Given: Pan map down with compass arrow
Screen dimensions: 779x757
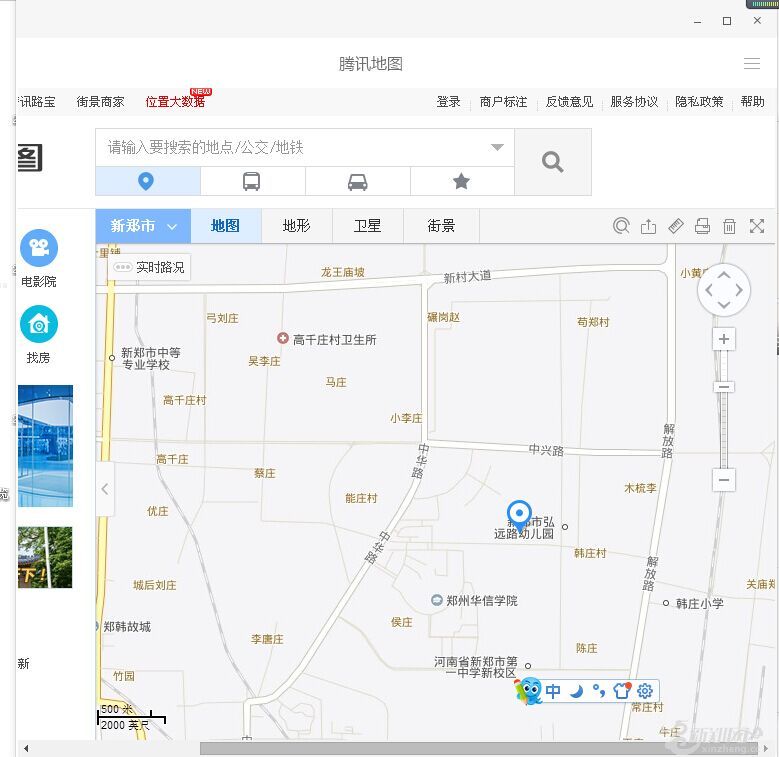Looking at the screenshot, I should point(724,304).
